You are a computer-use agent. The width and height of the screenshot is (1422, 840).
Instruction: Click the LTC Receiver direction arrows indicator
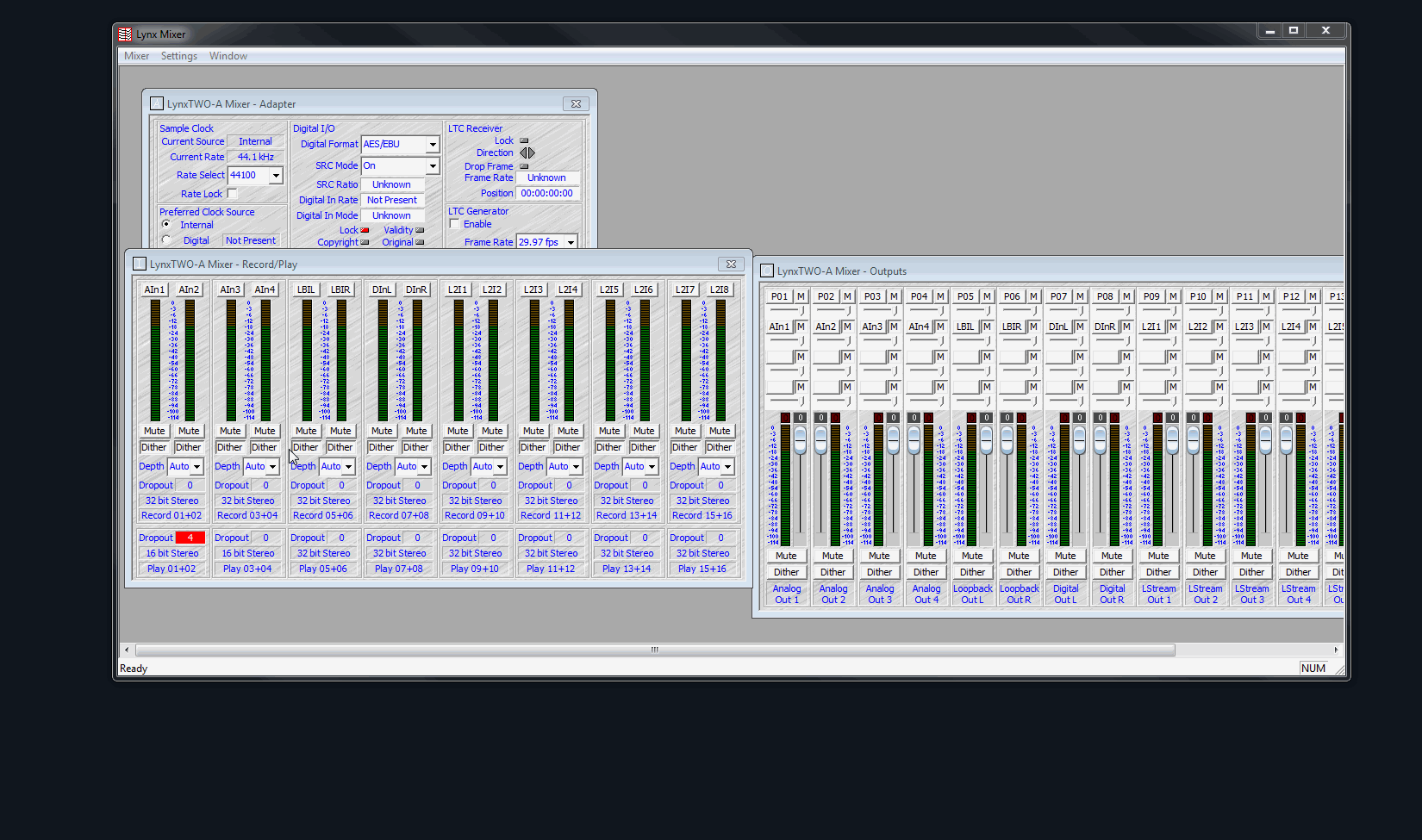527,152
